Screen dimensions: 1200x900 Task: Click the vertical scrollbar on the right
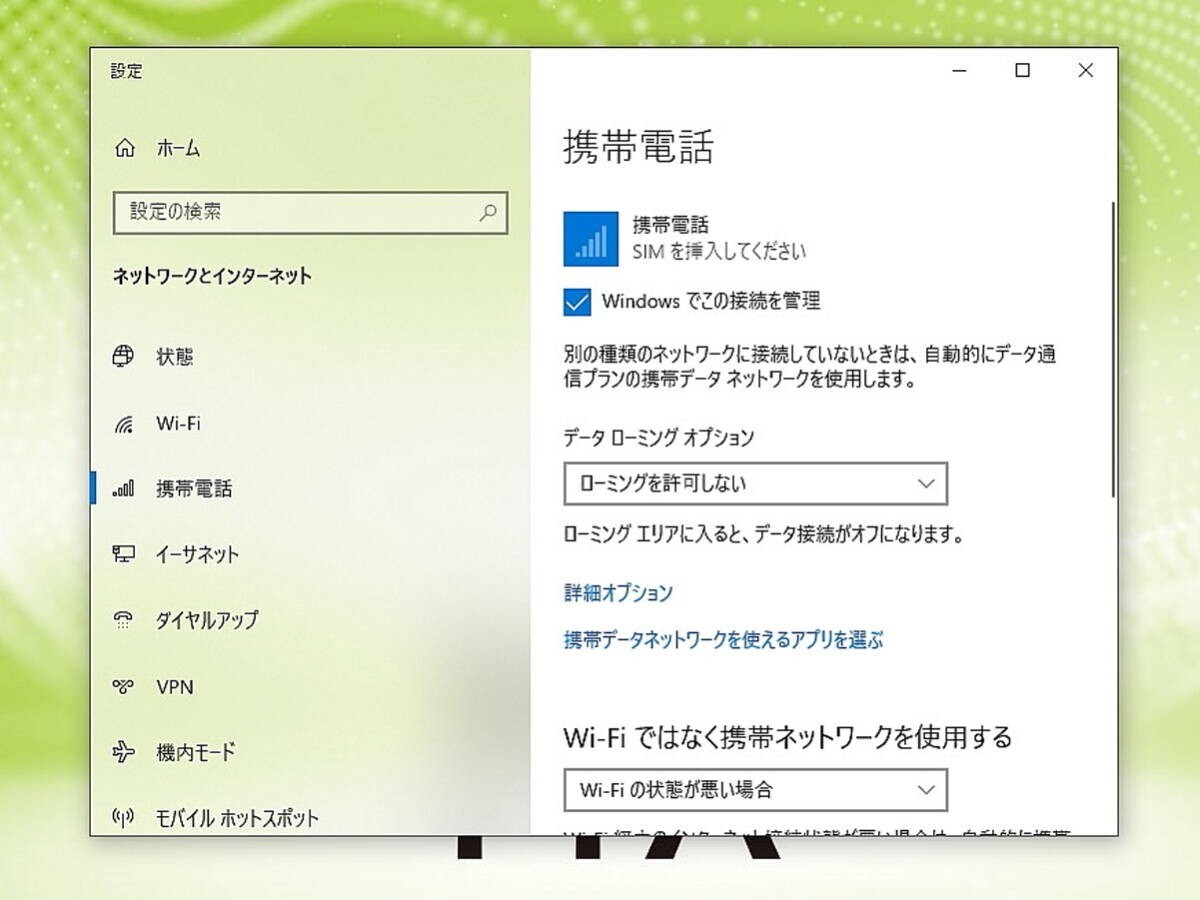1113,350
